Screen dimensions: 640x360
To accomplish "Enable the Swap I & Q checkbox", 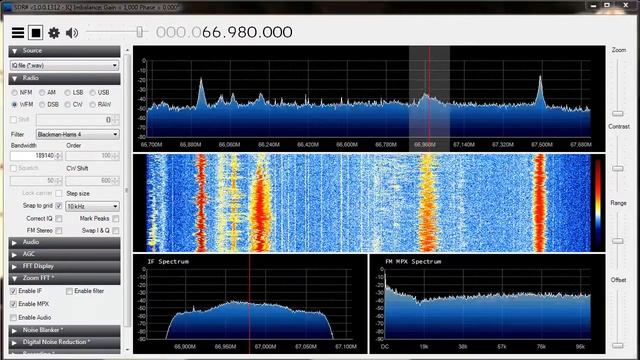I will (x=116, y=231).
